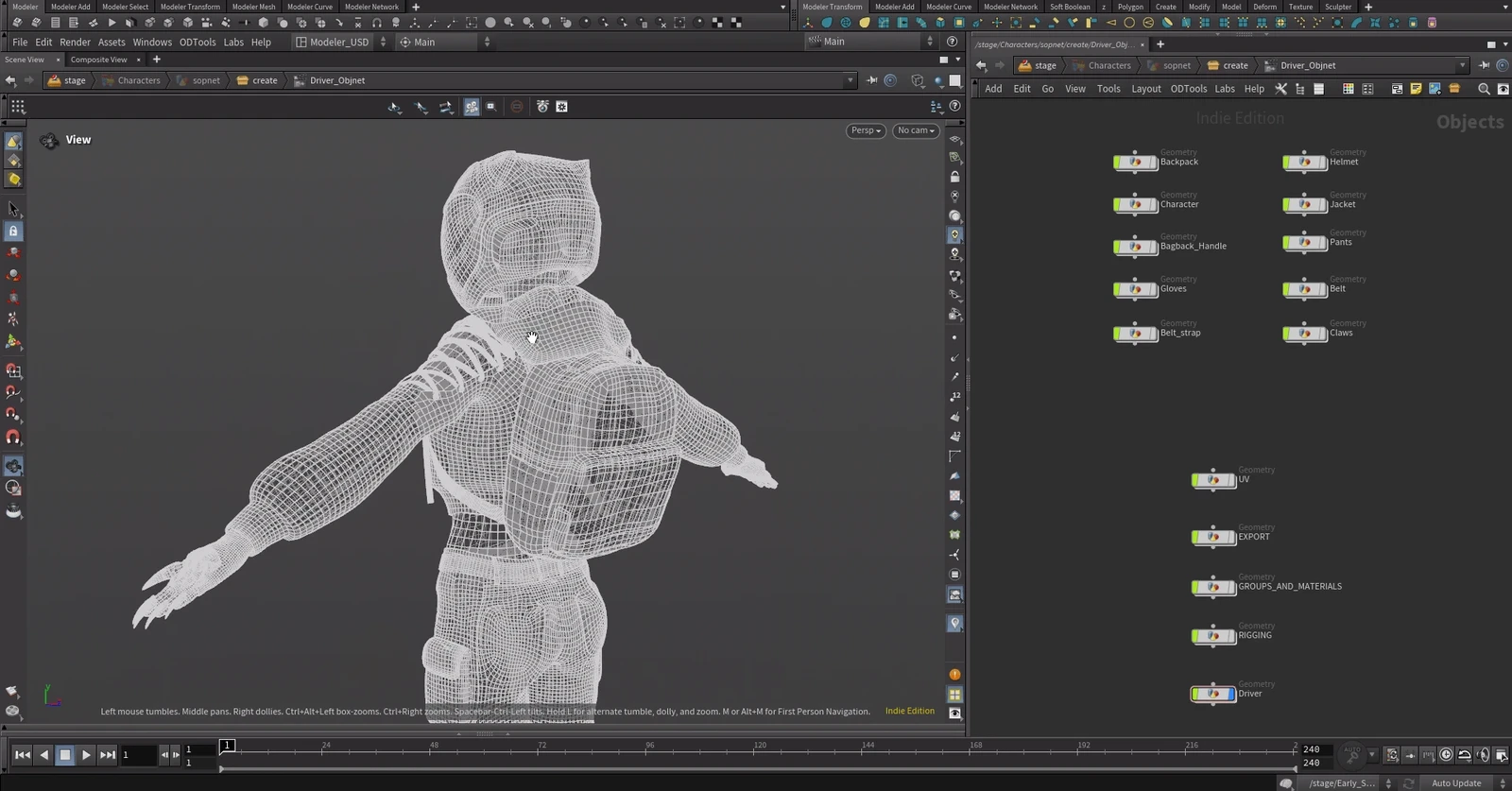Toggle the display flag on UV node

(1231, 480)
